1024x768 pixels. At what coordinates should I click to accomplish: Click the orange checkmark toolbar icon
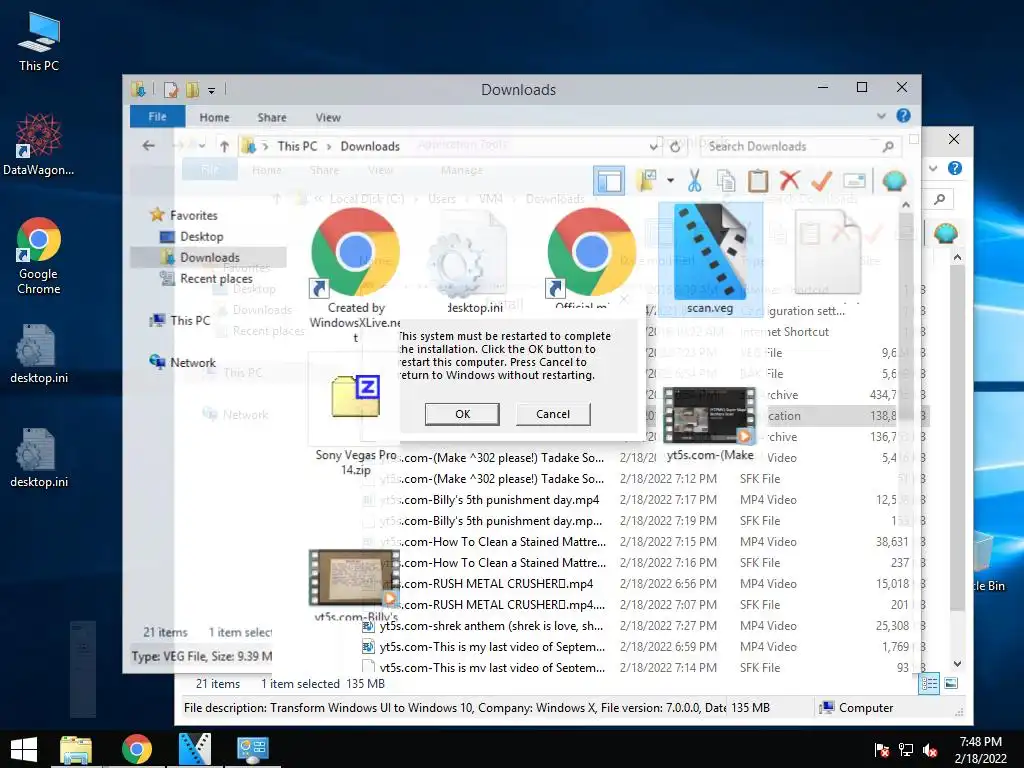point(822,180)
